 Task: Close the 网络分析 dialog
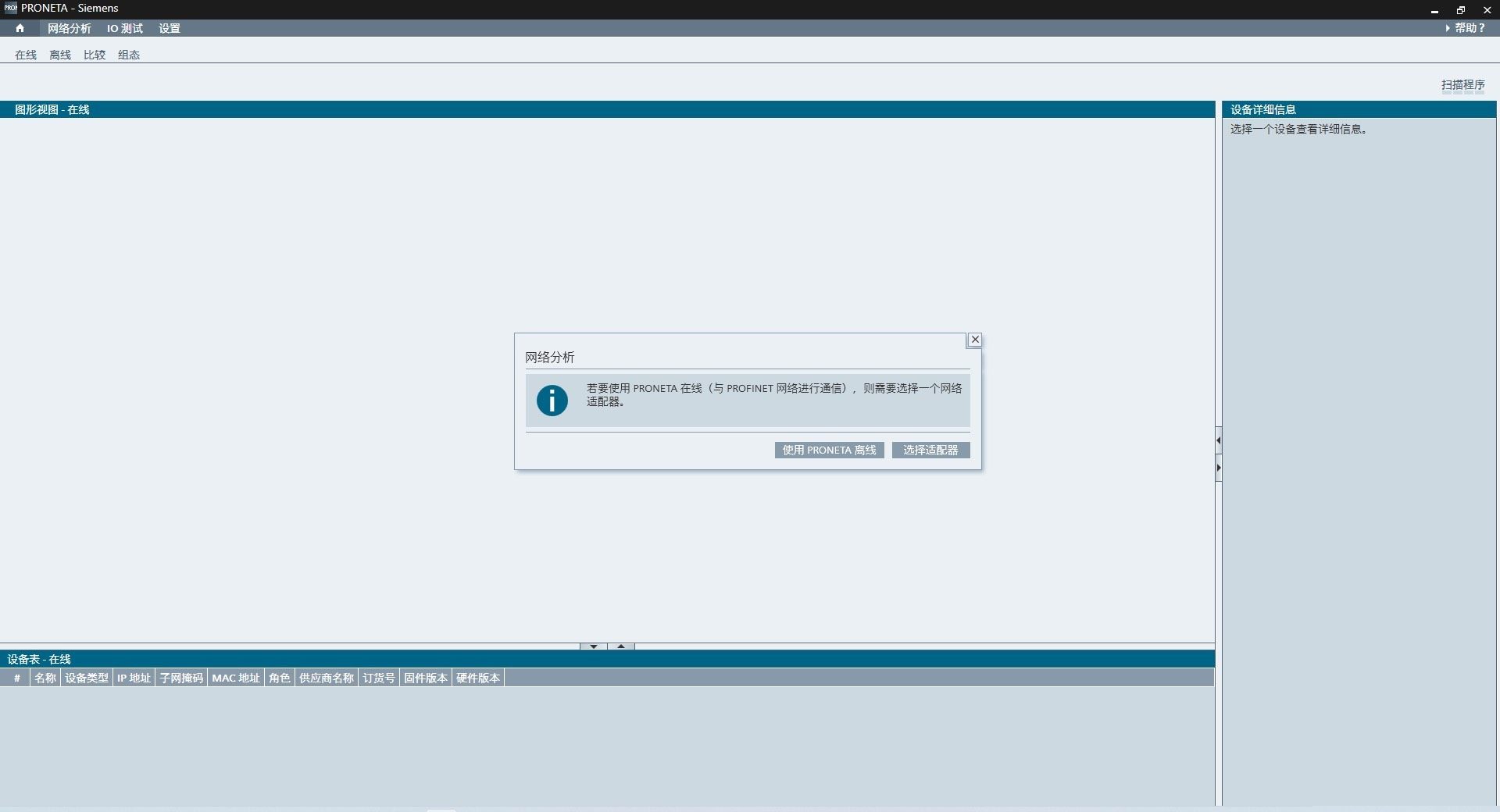pos(975,340)
